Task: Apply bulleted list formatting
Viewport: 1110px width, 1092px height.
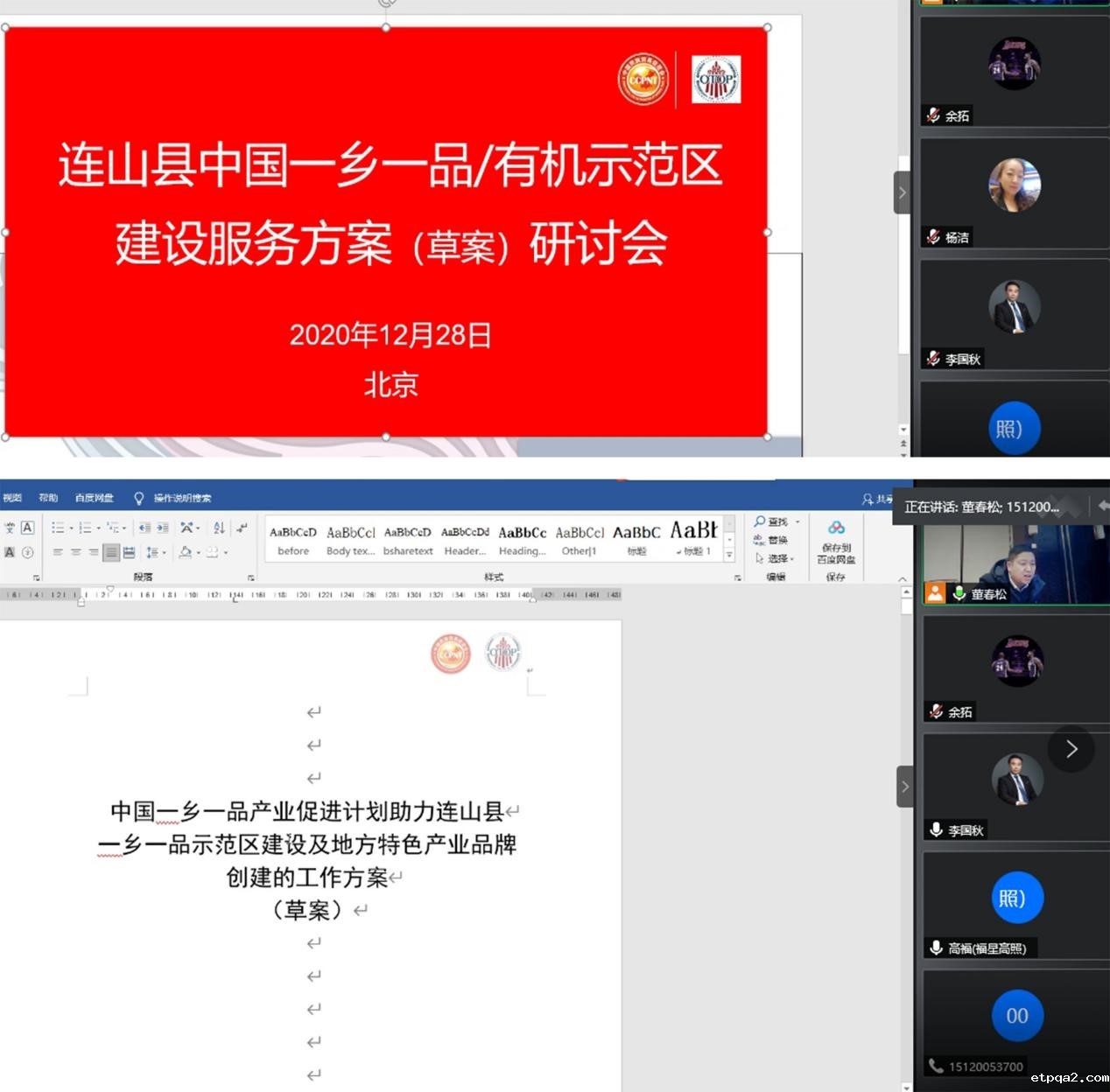Action: tap(58, 527)
